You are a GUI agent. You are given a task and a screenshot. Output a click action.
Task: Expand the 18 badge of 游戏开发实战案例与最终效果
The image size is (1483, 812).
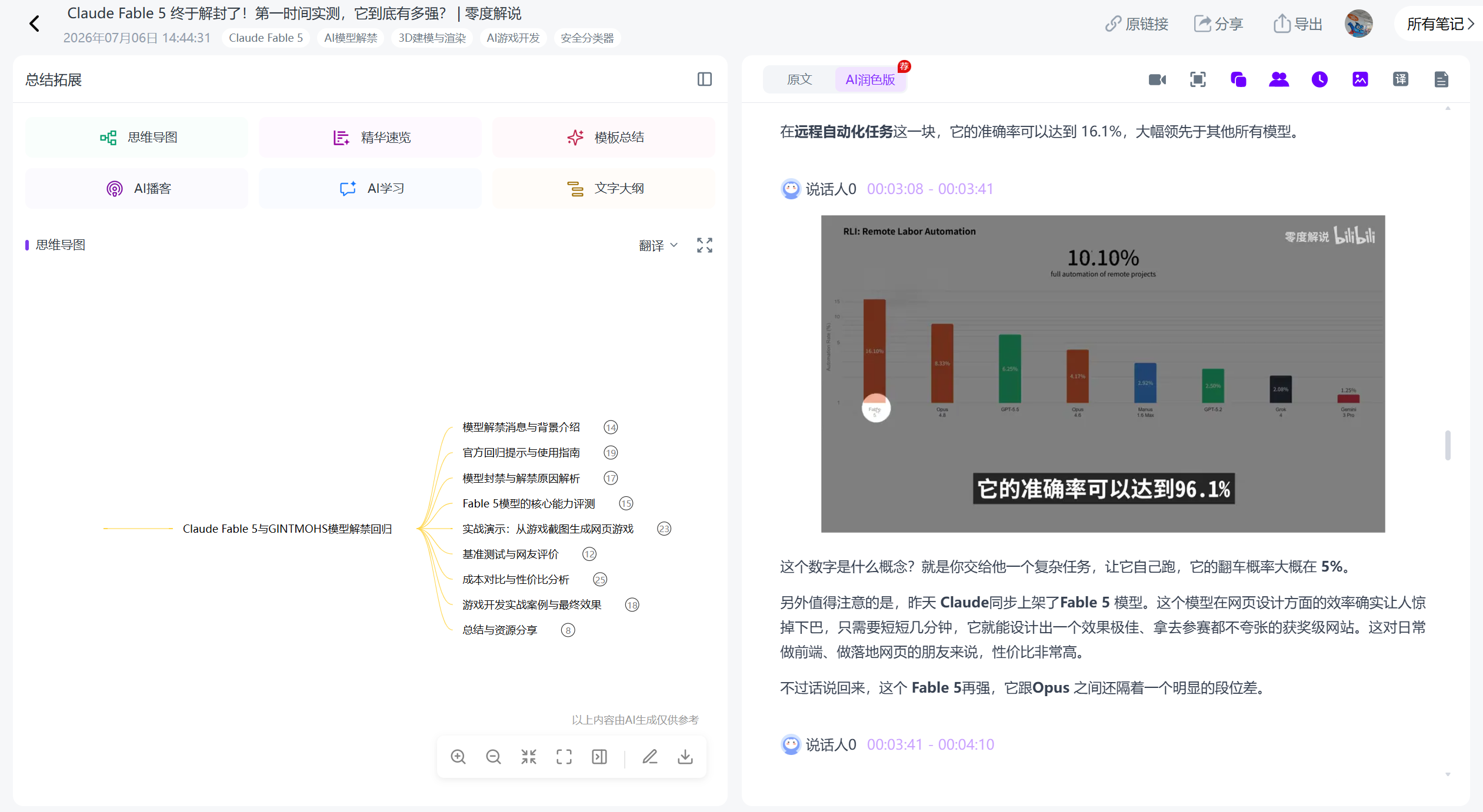pyautogui.click(x=632, y=605)
